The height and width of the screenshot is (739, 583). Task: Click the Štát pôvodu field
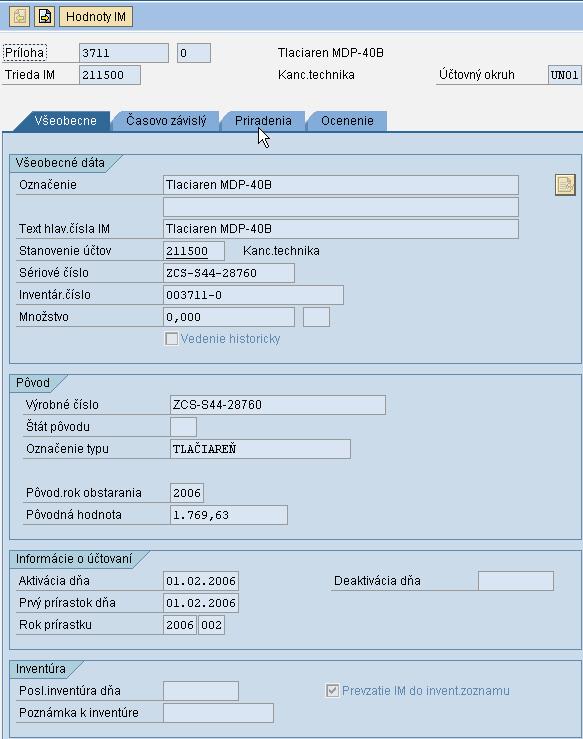click(183, 427)
